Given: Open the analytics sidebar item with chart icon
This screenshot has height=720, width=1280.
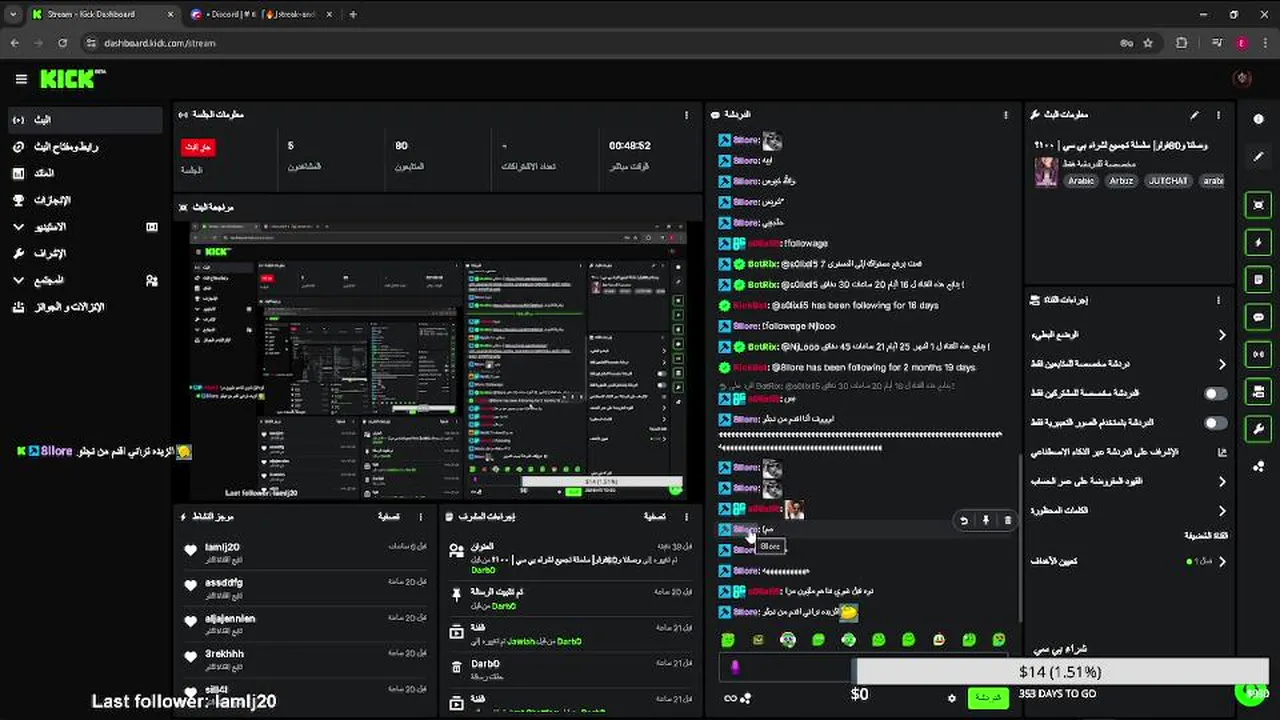Looking at the screenshot, I should (x=85, y=173).
